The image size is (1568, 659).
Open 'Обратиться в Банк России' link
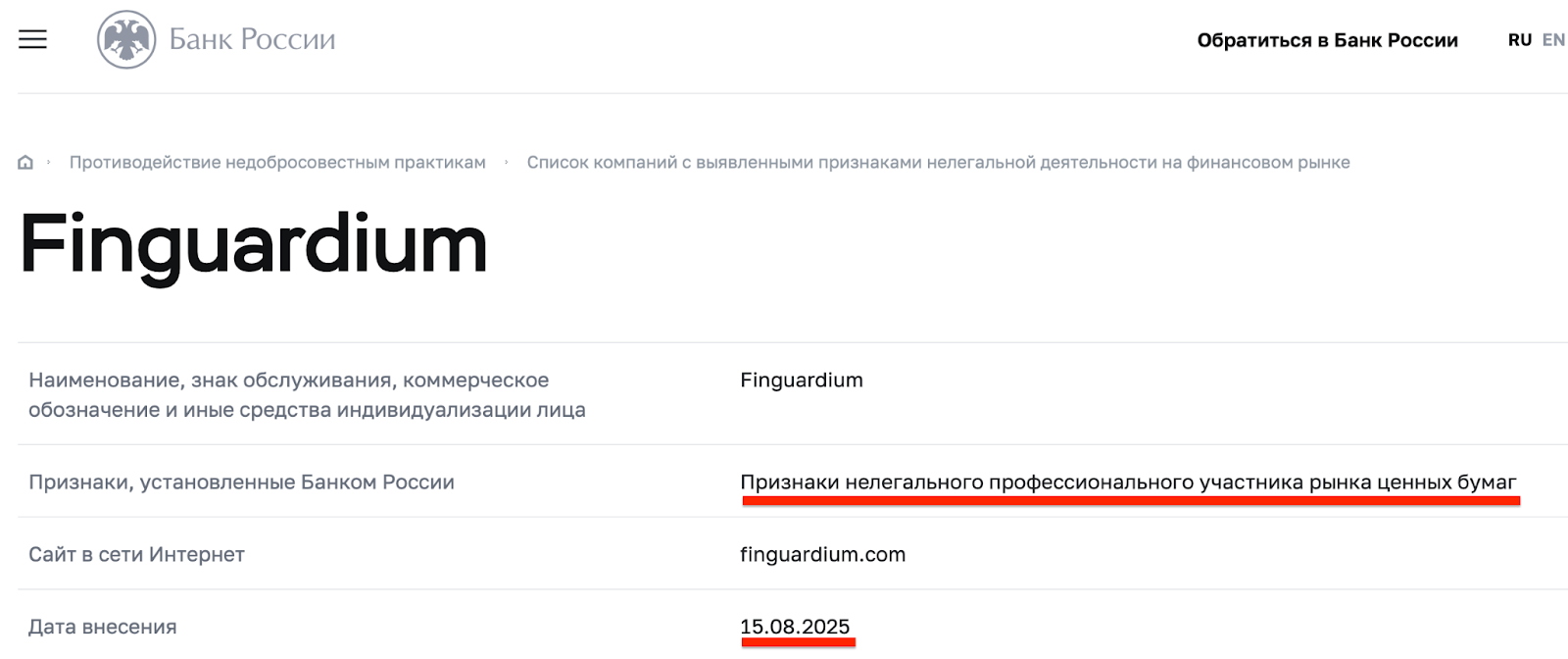1327,40
